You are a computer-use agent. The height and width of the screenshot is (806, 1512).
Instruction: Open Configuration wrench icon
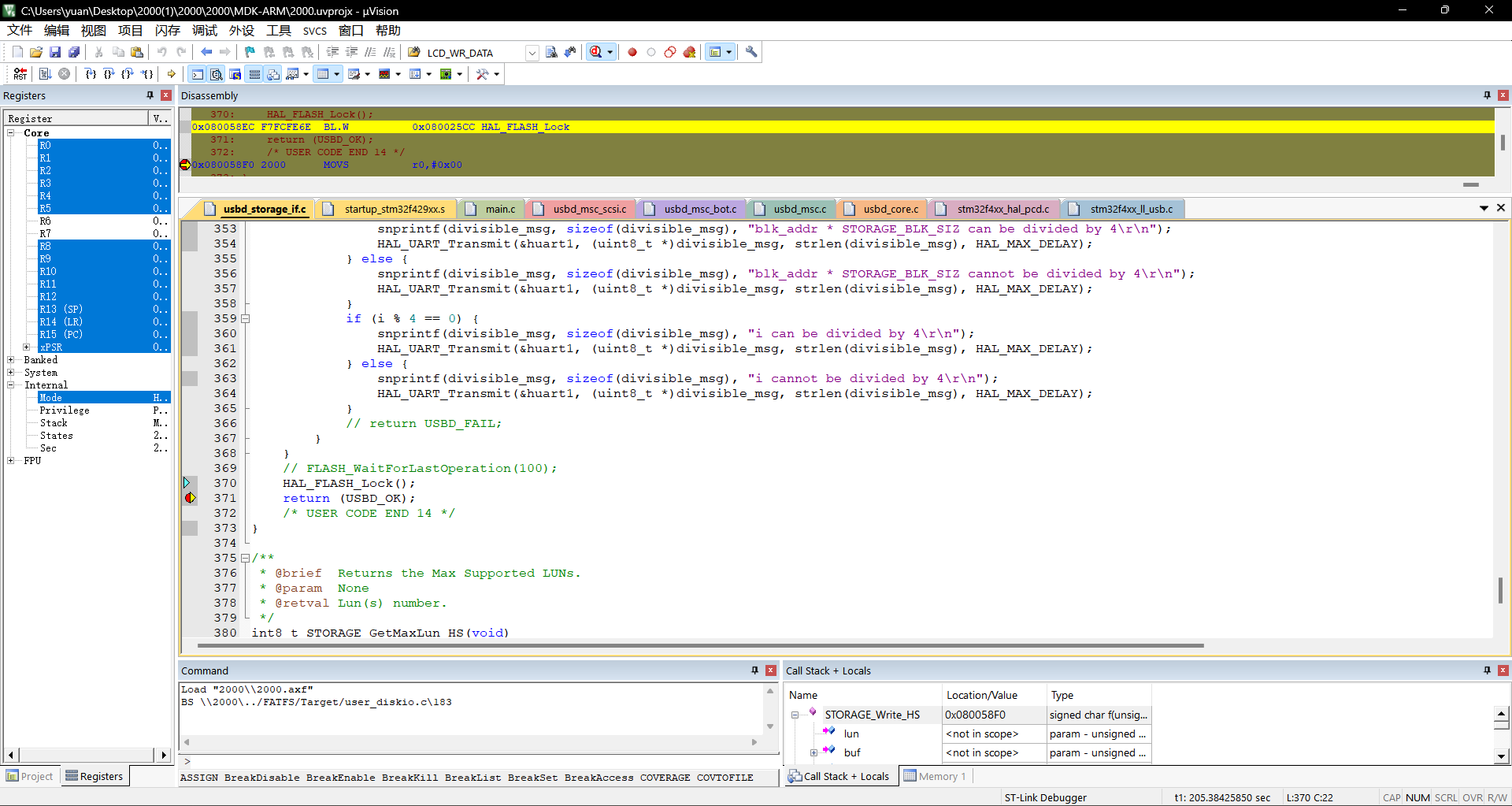pyautogui.click(x=751, y=52)
